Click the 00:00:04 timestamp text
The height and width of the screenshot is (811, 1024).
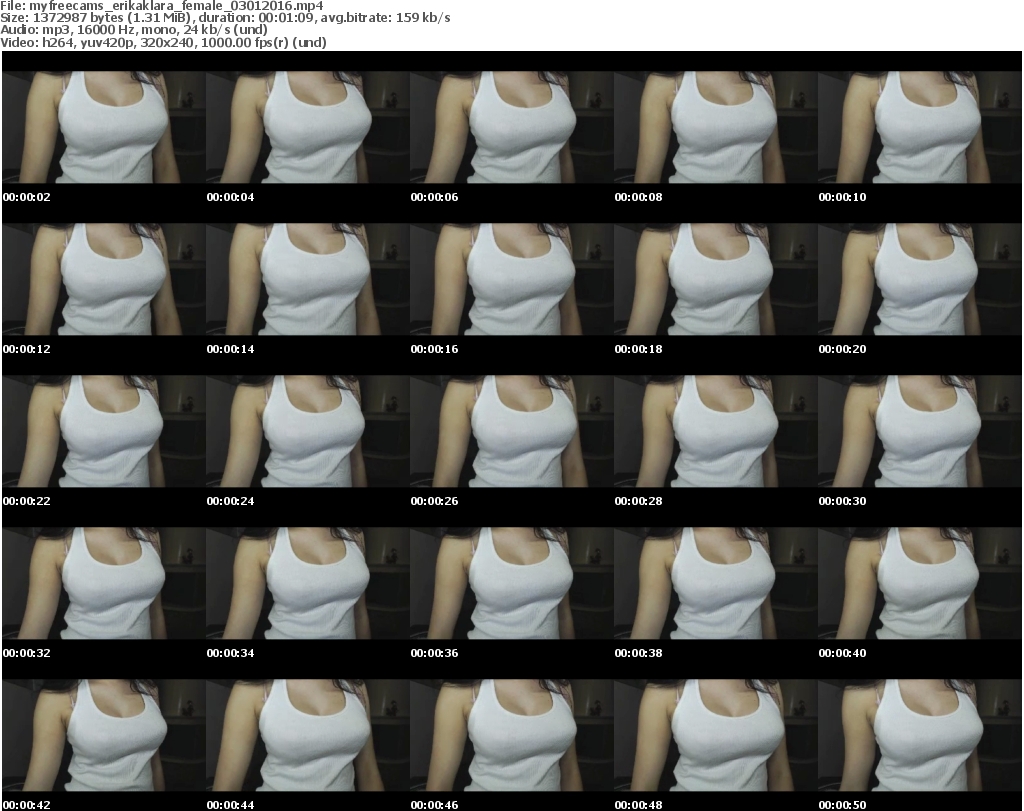tap(231, 197)
